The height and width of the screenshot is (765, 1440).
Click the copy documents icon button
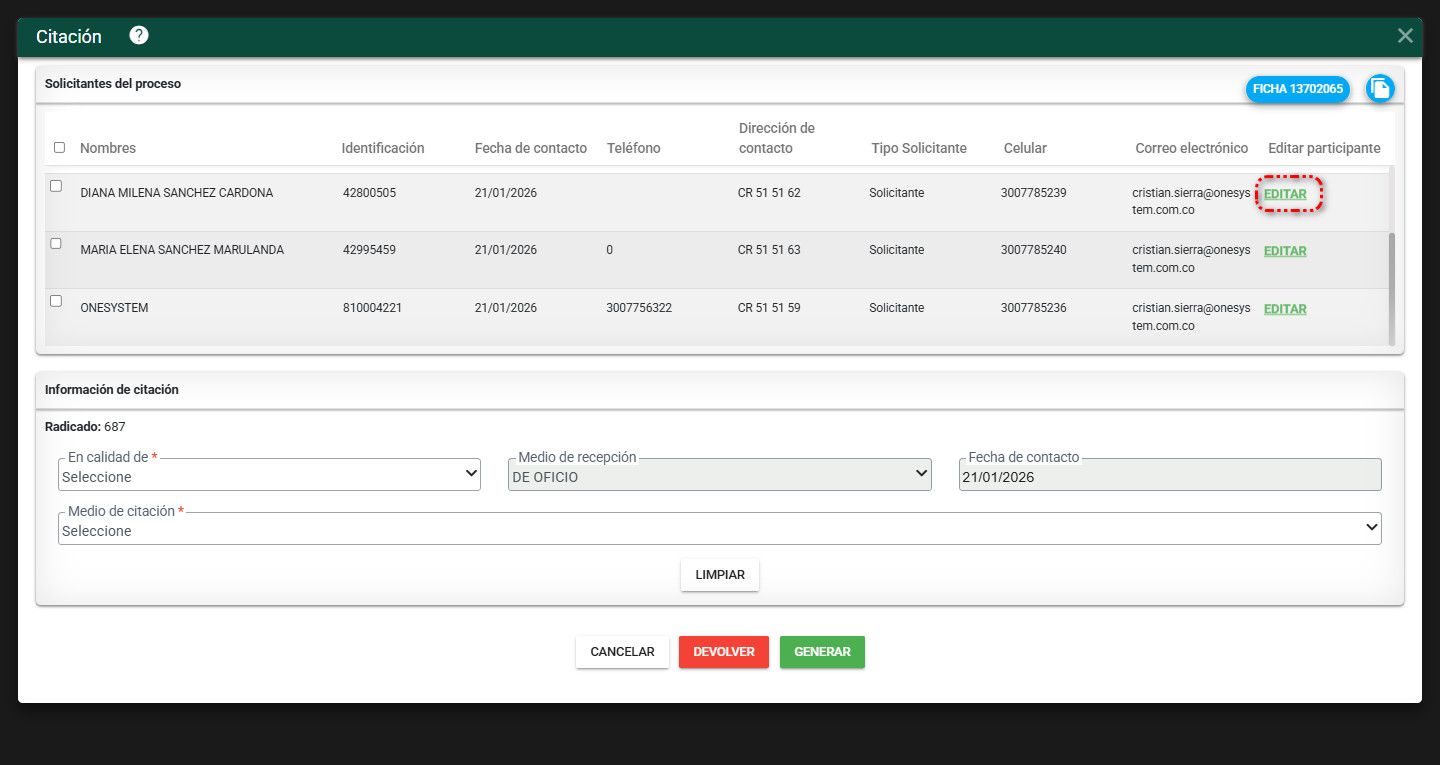click(1380, 89)
